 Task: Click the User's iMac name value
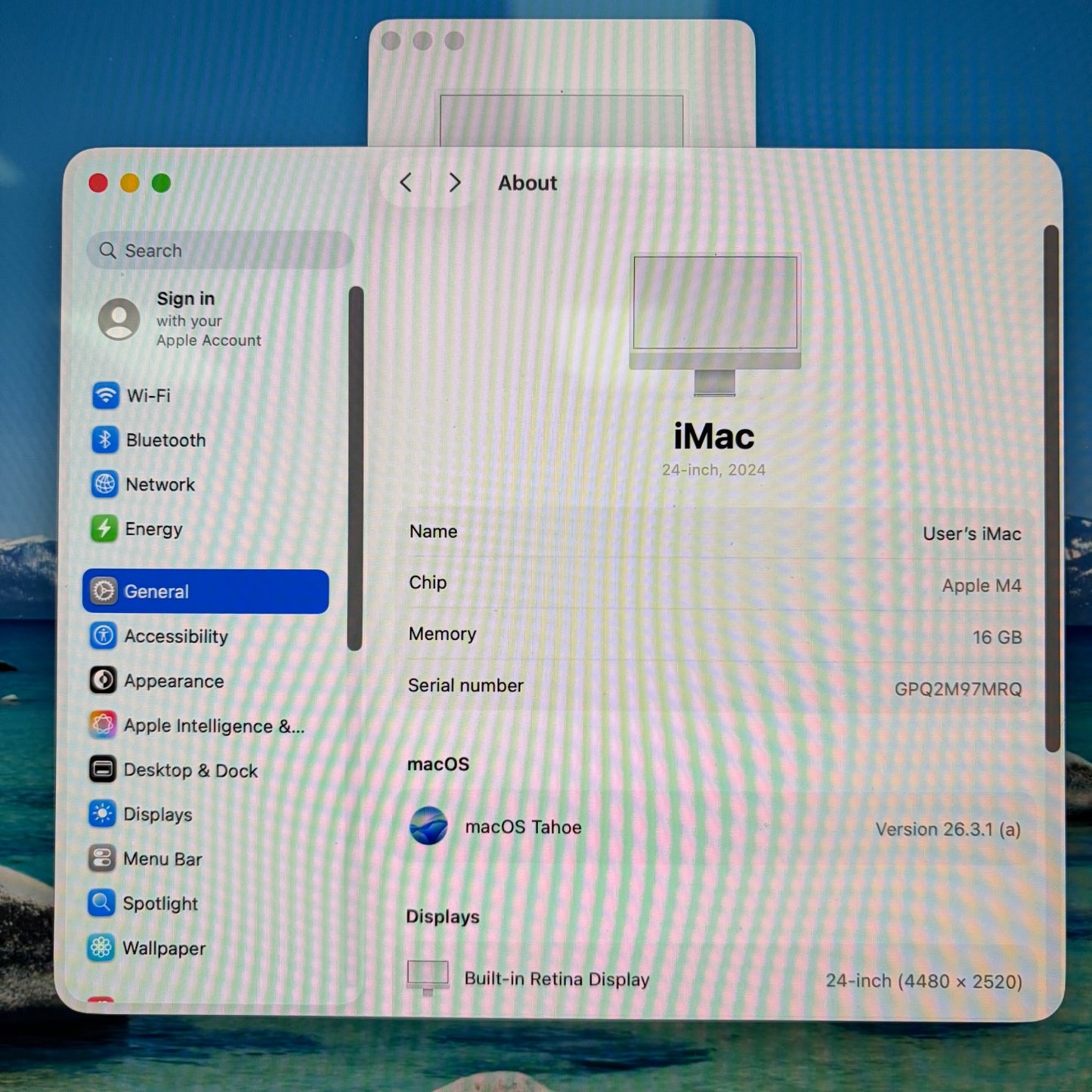(972, 534)
